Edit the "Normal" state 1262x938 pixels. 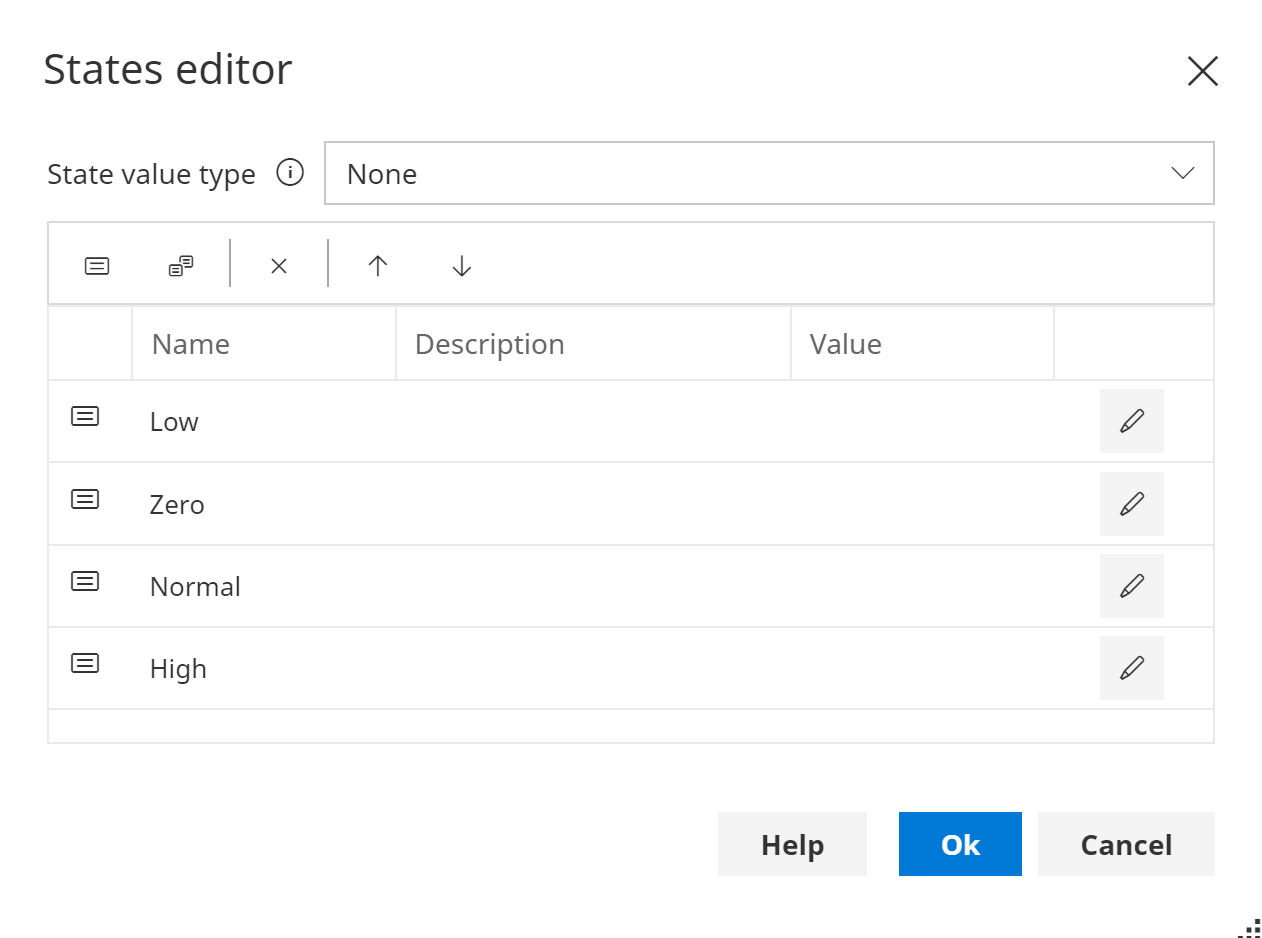tap(1131, 586)
